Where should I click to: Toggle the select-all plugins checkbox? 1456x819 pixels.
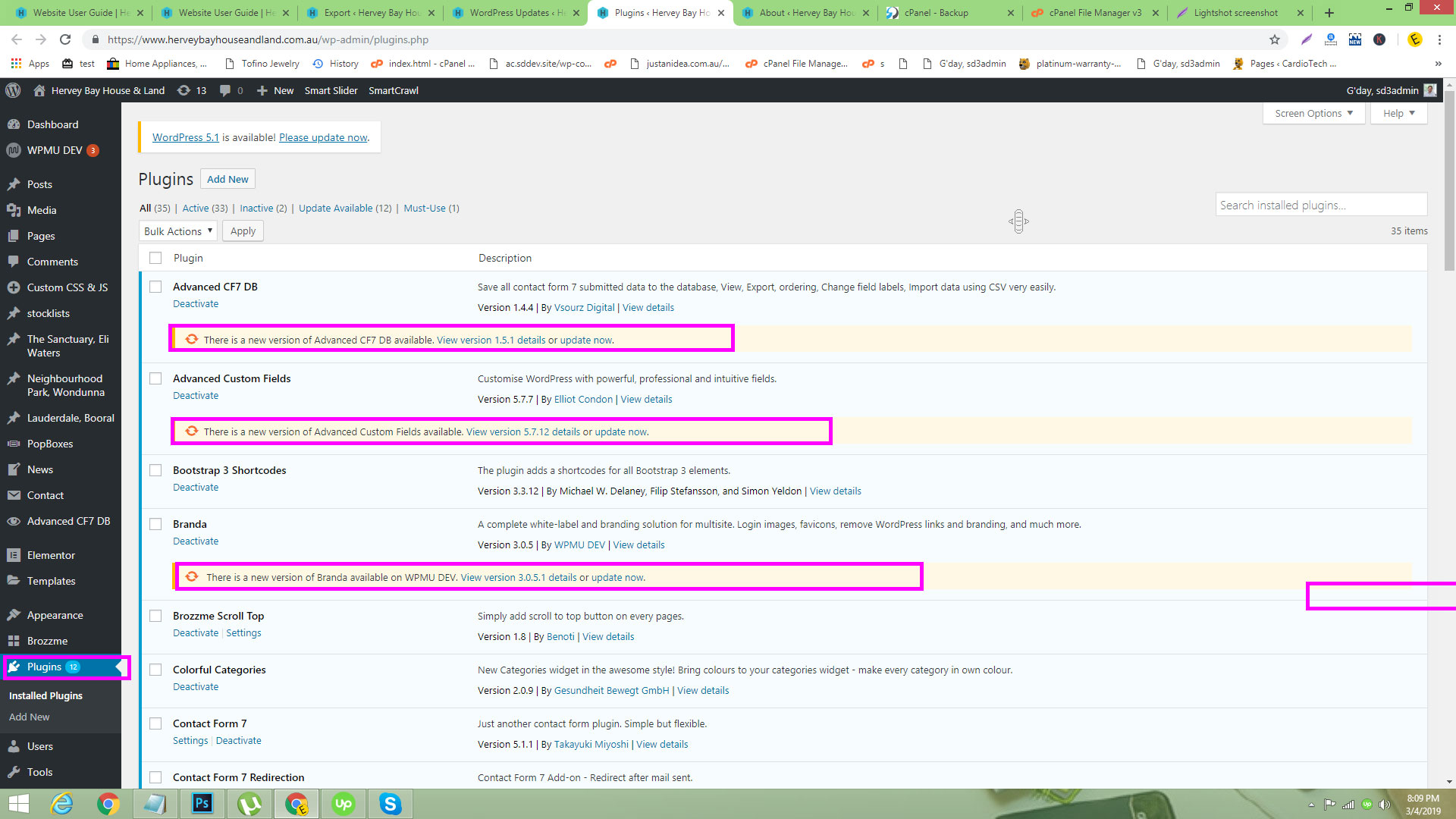pyautogui.click(x=155, y=258)
